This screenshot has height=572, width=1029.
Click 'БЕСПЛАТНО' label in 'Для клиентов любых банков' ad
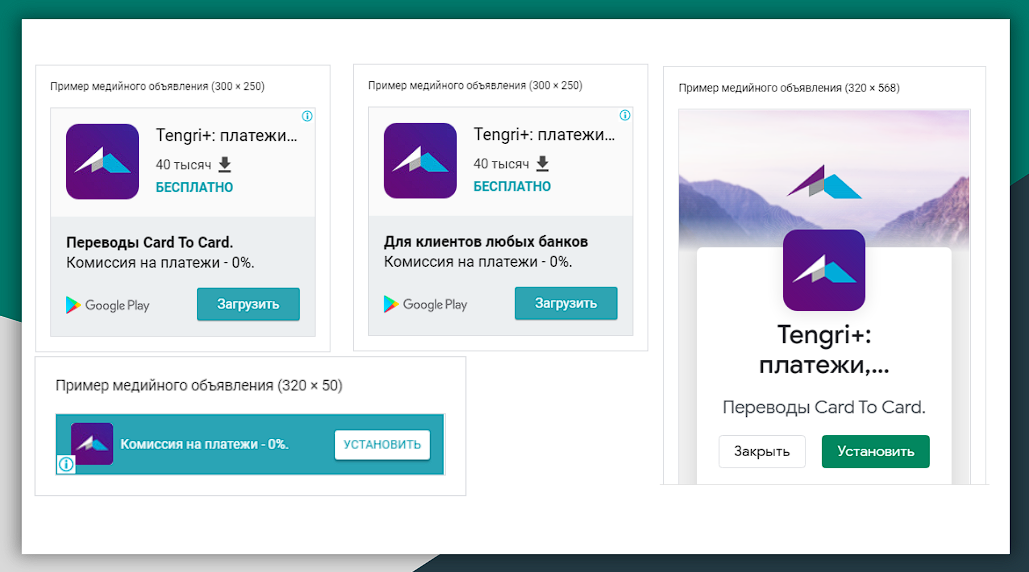[512, 187]
